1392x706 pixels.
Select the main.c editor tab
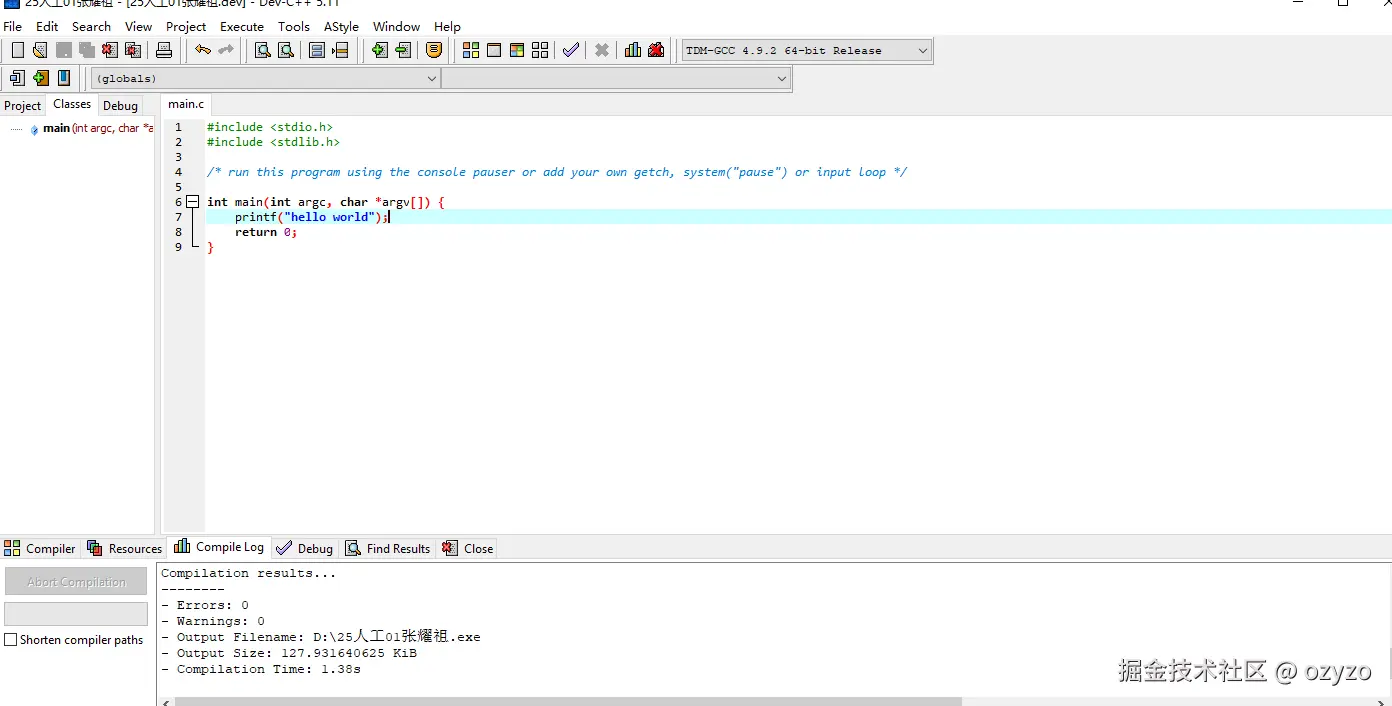pyautogui.click(x=186, y=104)
